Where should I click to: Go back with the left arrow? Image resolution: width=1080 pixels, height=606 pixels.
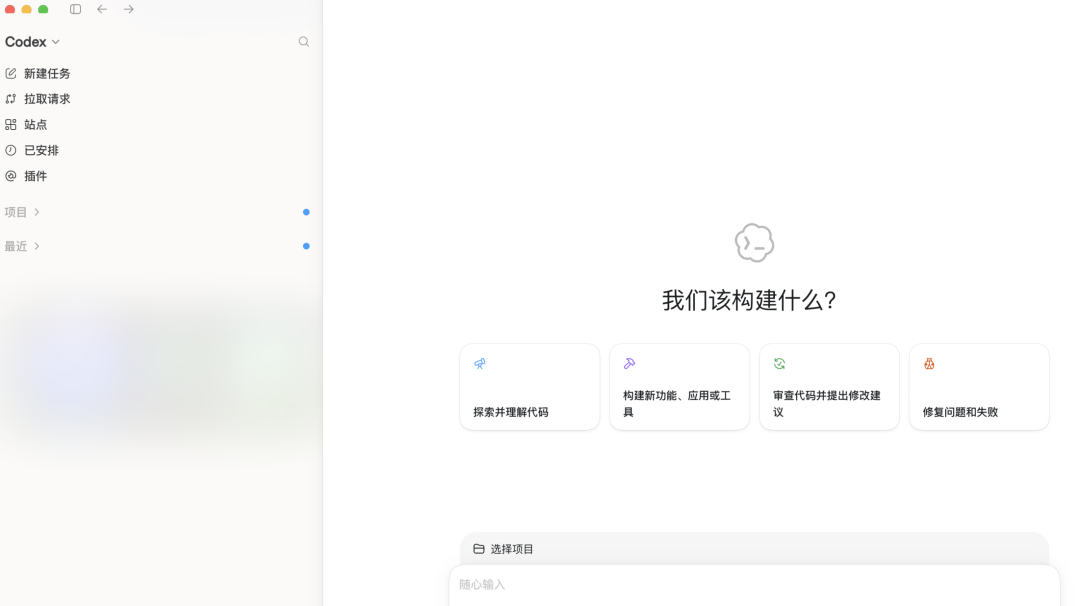(x=102, y=9)
